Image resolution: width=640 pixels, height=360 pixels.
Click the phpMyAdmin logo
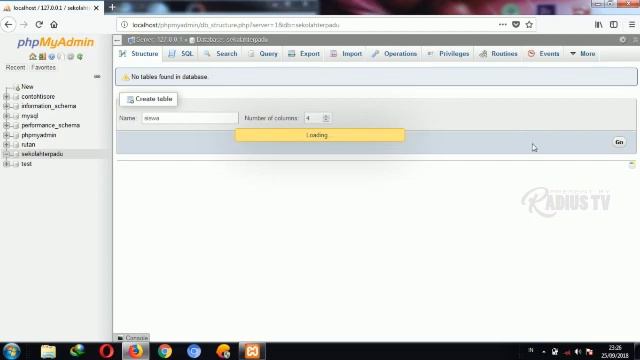56,42
